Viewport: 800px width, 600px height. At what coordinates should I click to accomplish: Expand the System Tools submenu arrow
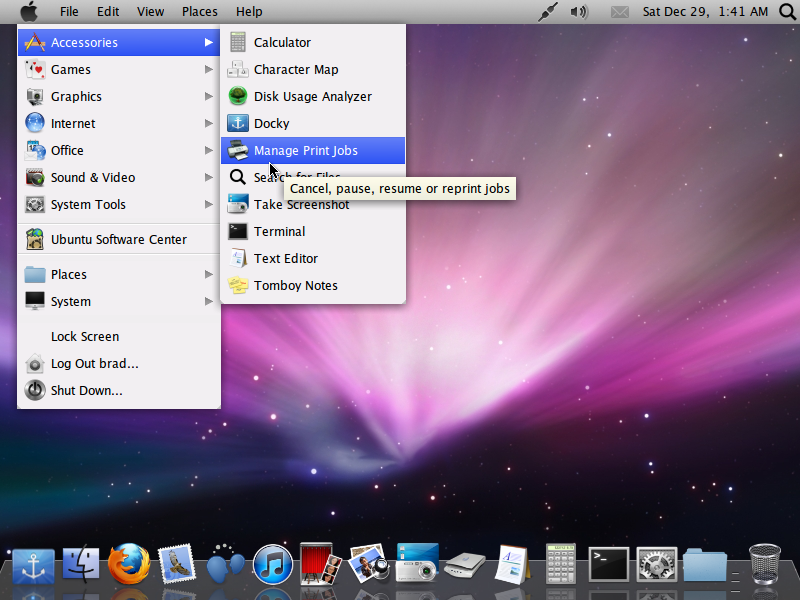pos(209,205)
